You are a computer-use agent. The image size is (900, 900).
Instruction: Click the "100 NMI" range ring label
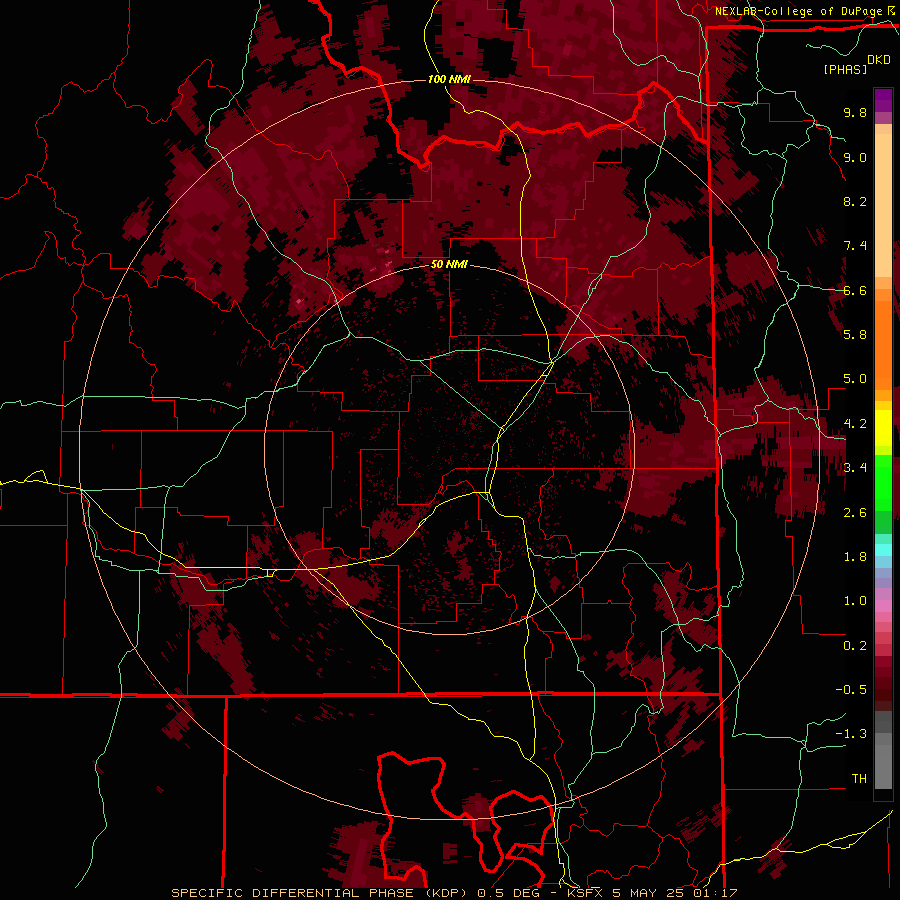tap(449, 79)
